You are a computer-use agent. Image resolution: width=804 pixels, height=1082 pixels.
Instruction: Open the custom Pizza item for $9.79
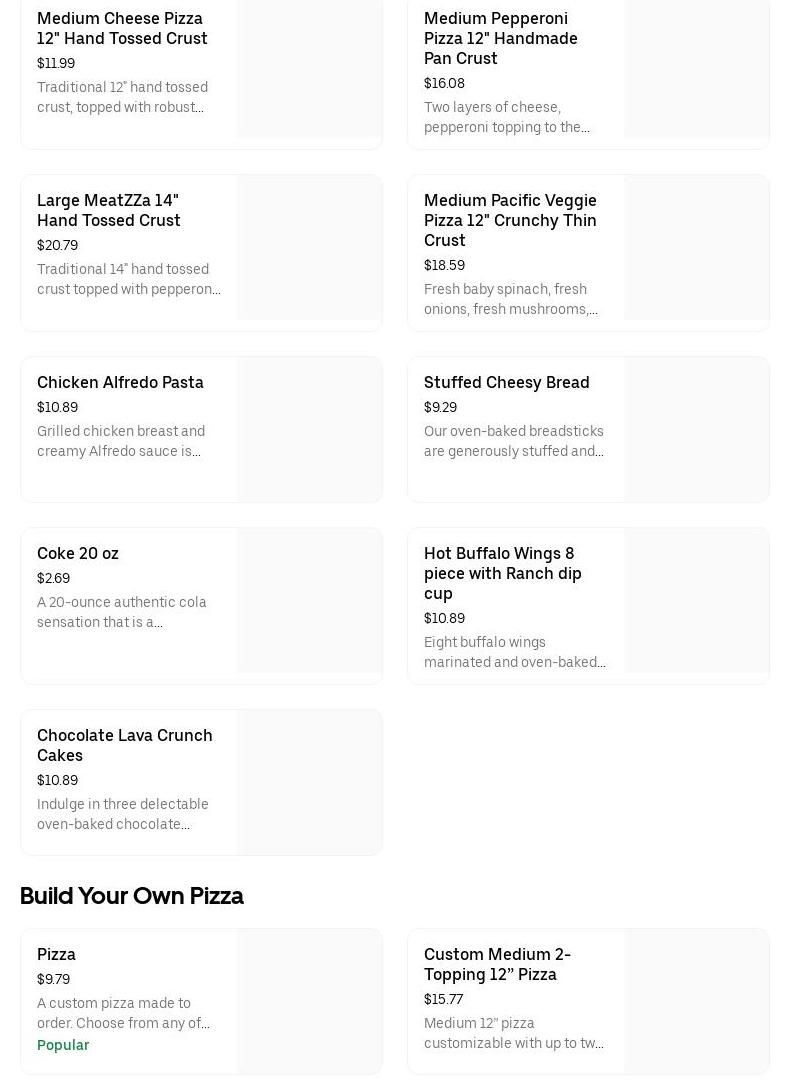57,954
